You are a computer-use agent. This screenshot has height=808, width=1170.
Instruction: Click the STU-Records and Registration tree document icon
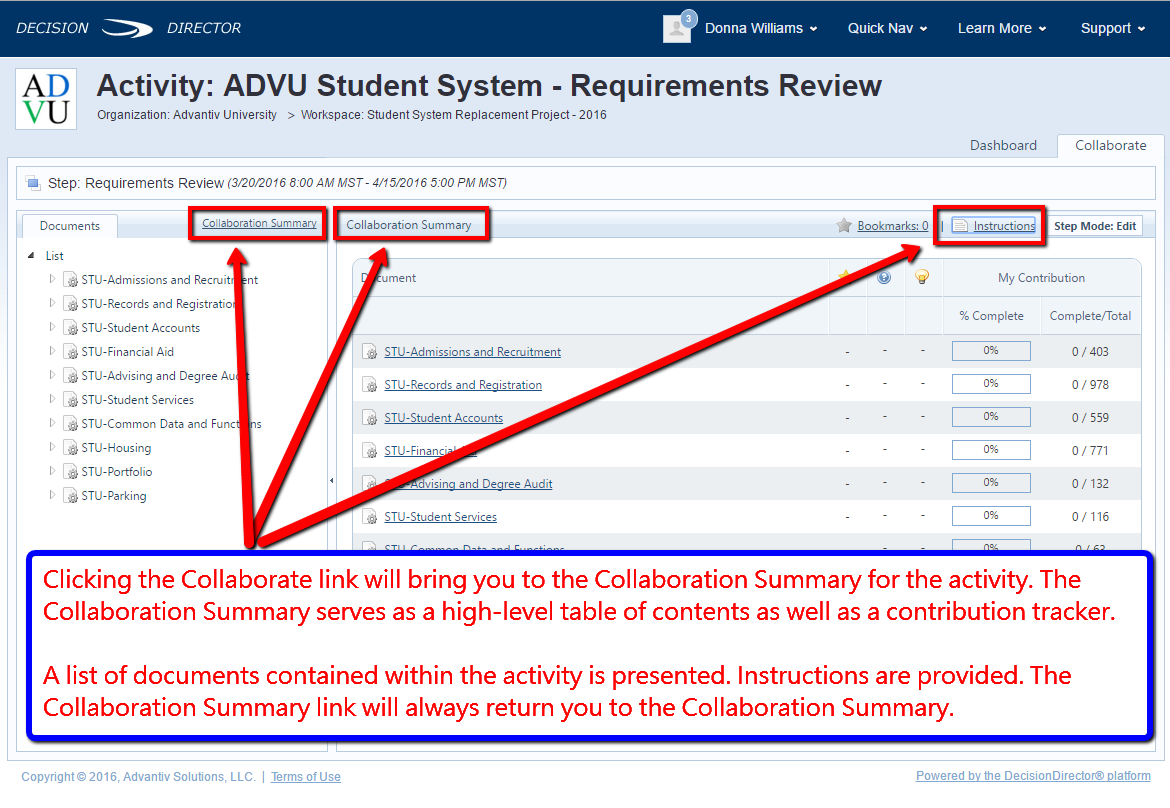[x=71, y=304]
